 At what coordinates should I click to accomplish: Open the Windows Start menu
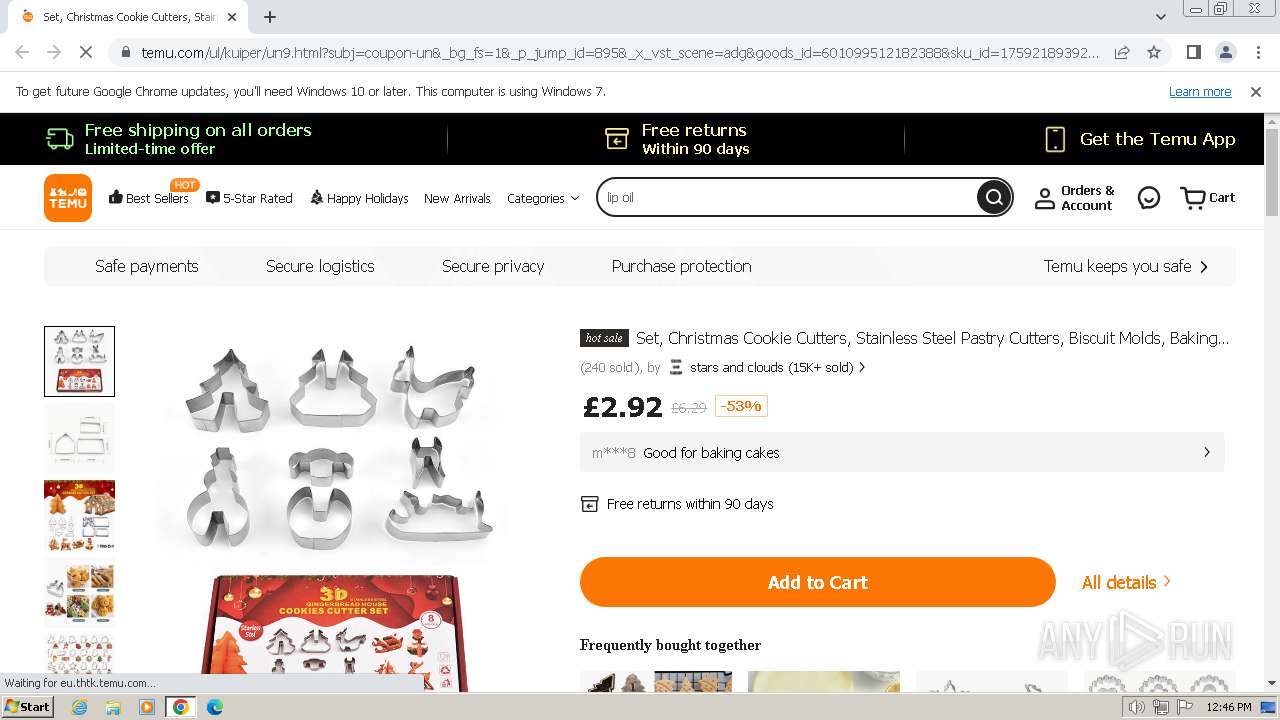27,707
